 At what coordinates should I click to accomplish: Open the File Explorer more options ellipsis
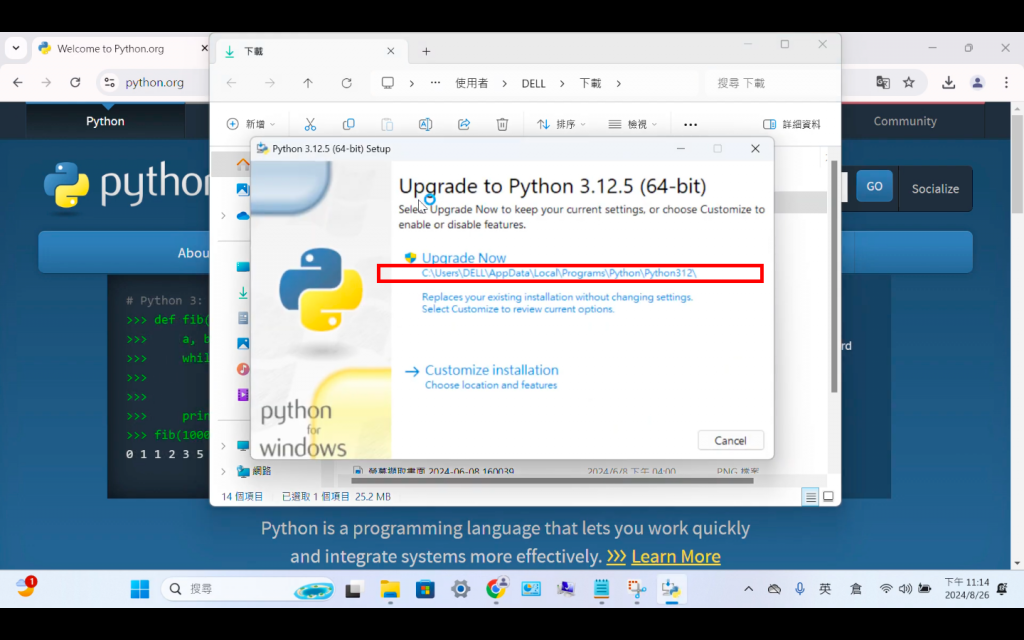click(690, 124)
